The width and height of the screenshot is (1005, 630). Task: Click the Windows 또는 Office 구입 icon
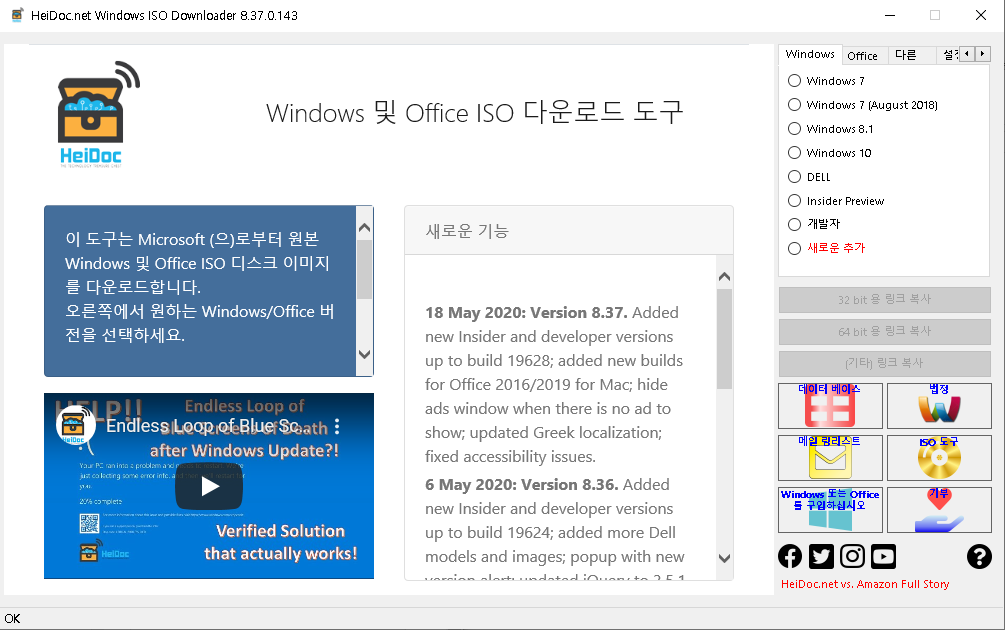(x=830, y=510)
